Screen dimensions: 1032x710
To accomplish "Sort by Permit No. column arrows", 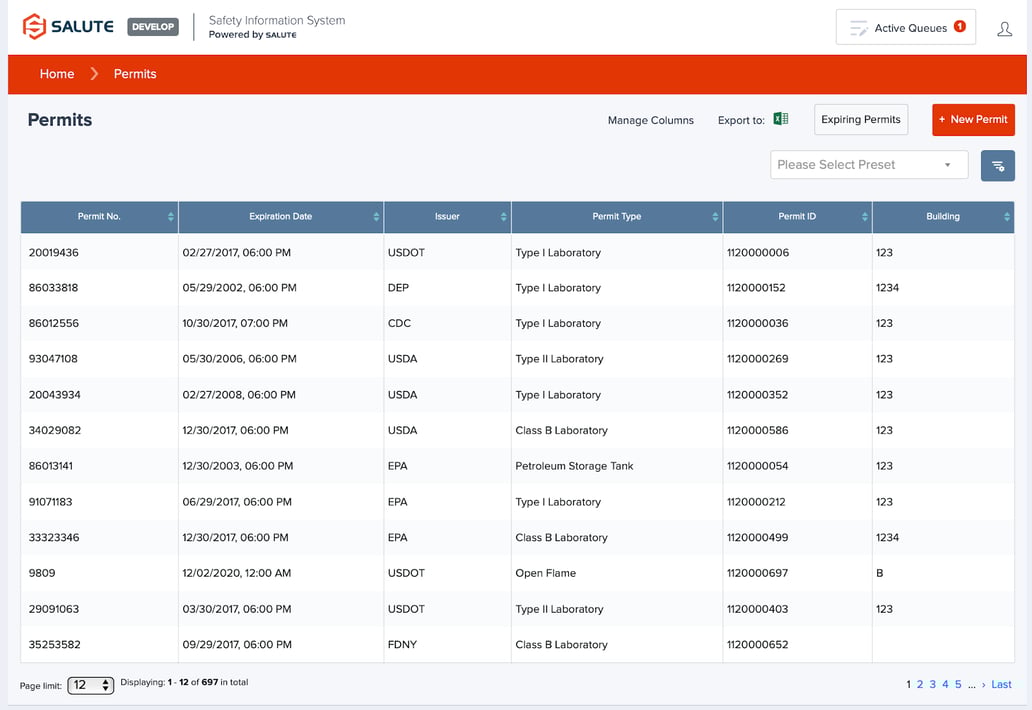I will pyautogui.click(x=171, y=217).
